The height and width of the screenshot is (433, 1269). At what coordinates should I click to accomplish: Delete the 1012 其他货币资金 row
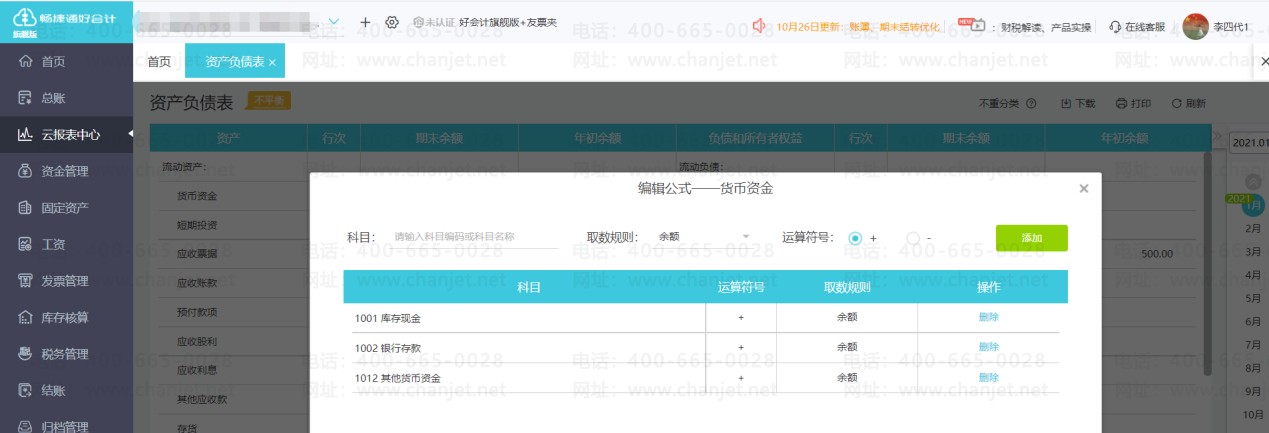tap(988, 377)
